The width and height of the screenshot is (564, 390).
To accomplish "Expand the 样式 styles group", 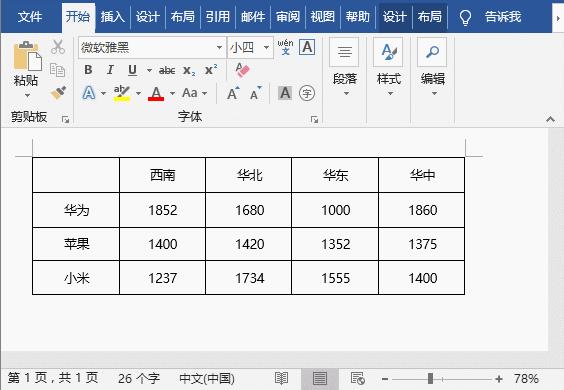I will 388,68.
